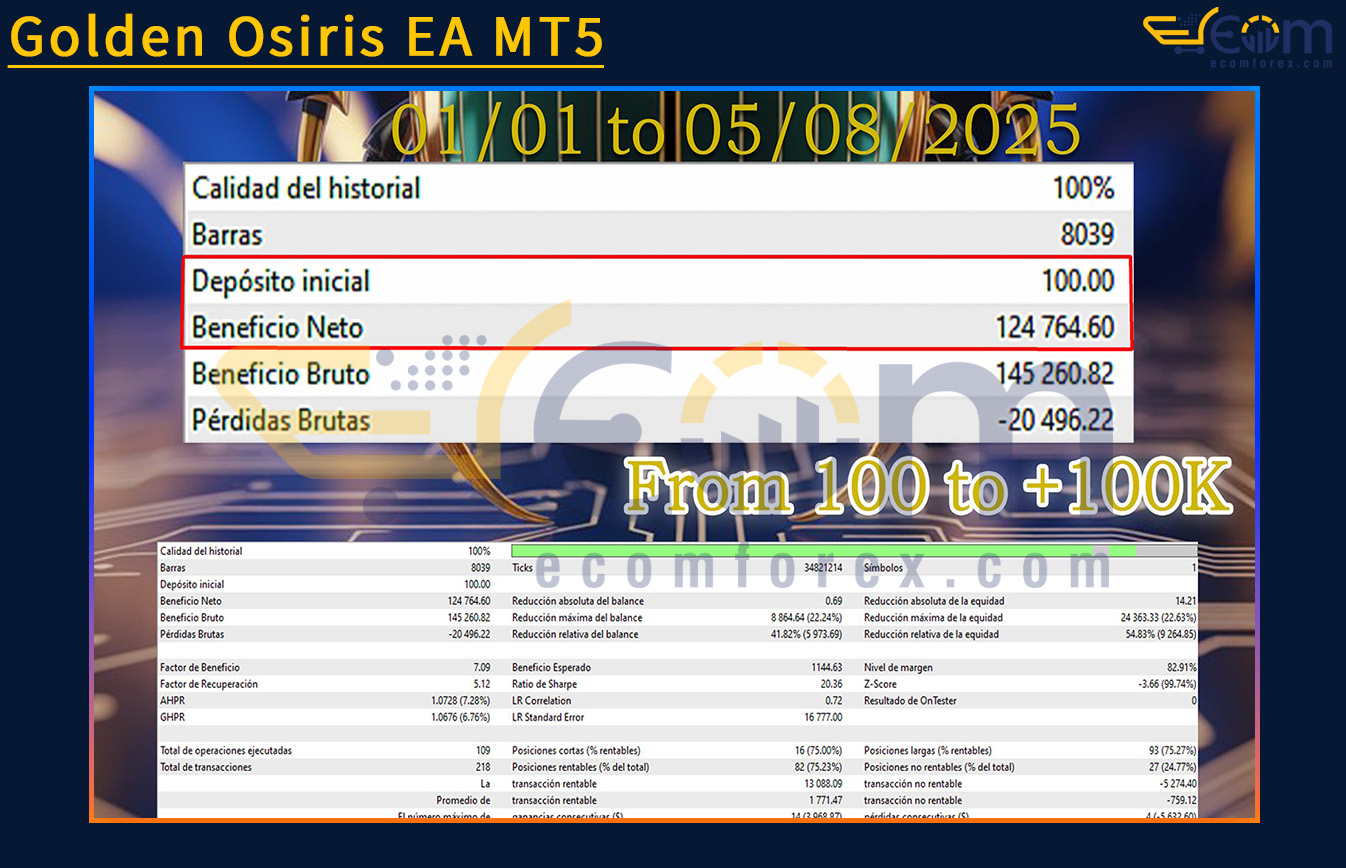The width and height of the screenshot is (1346, 868).
Task: Select 'Posiciones largas (% rentables)' label
Action: tap(928, 751)
